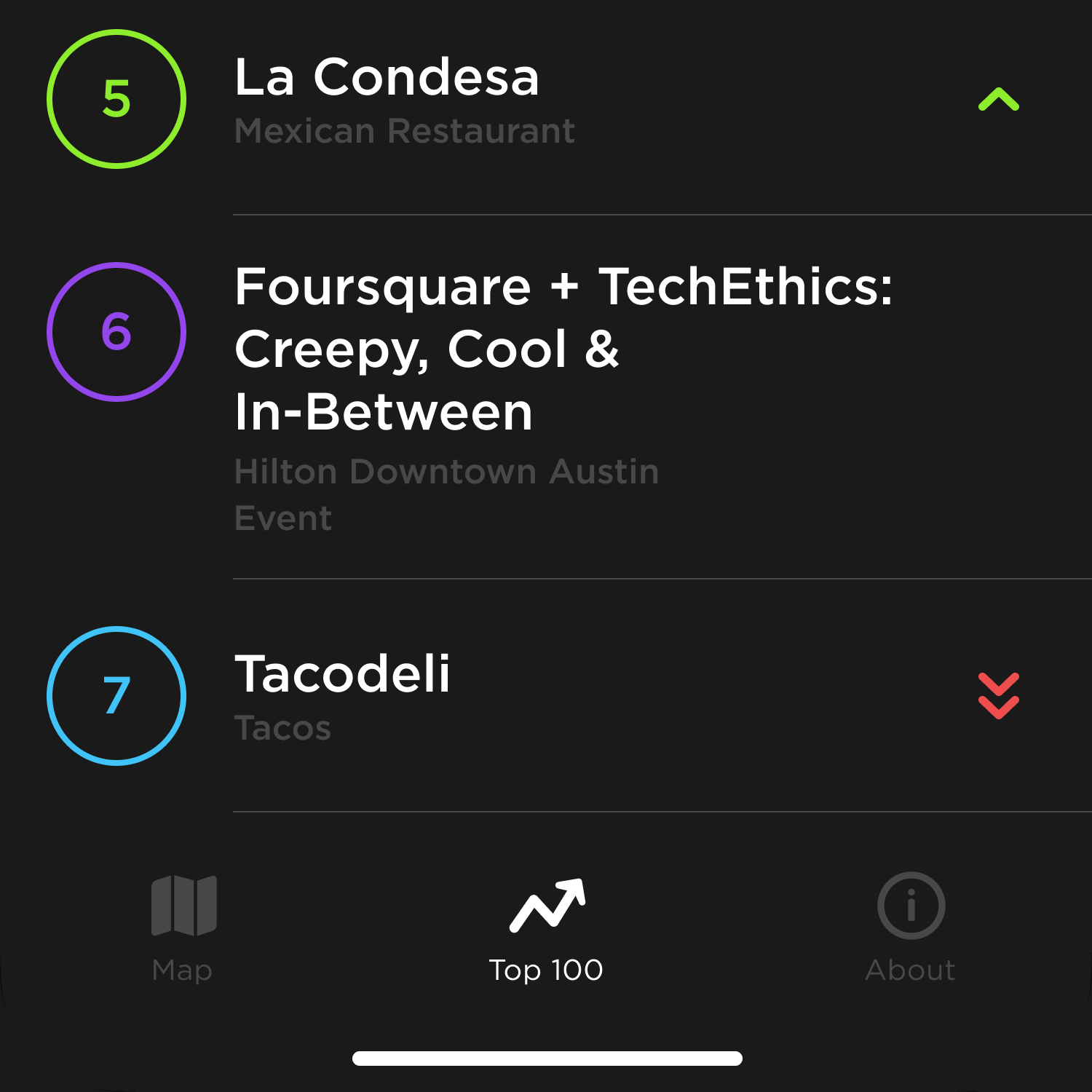The image size is (1092, 1092).
Task: Tap the Mexican Restaurant category subtitle
Action: click(x=404, y=132)
